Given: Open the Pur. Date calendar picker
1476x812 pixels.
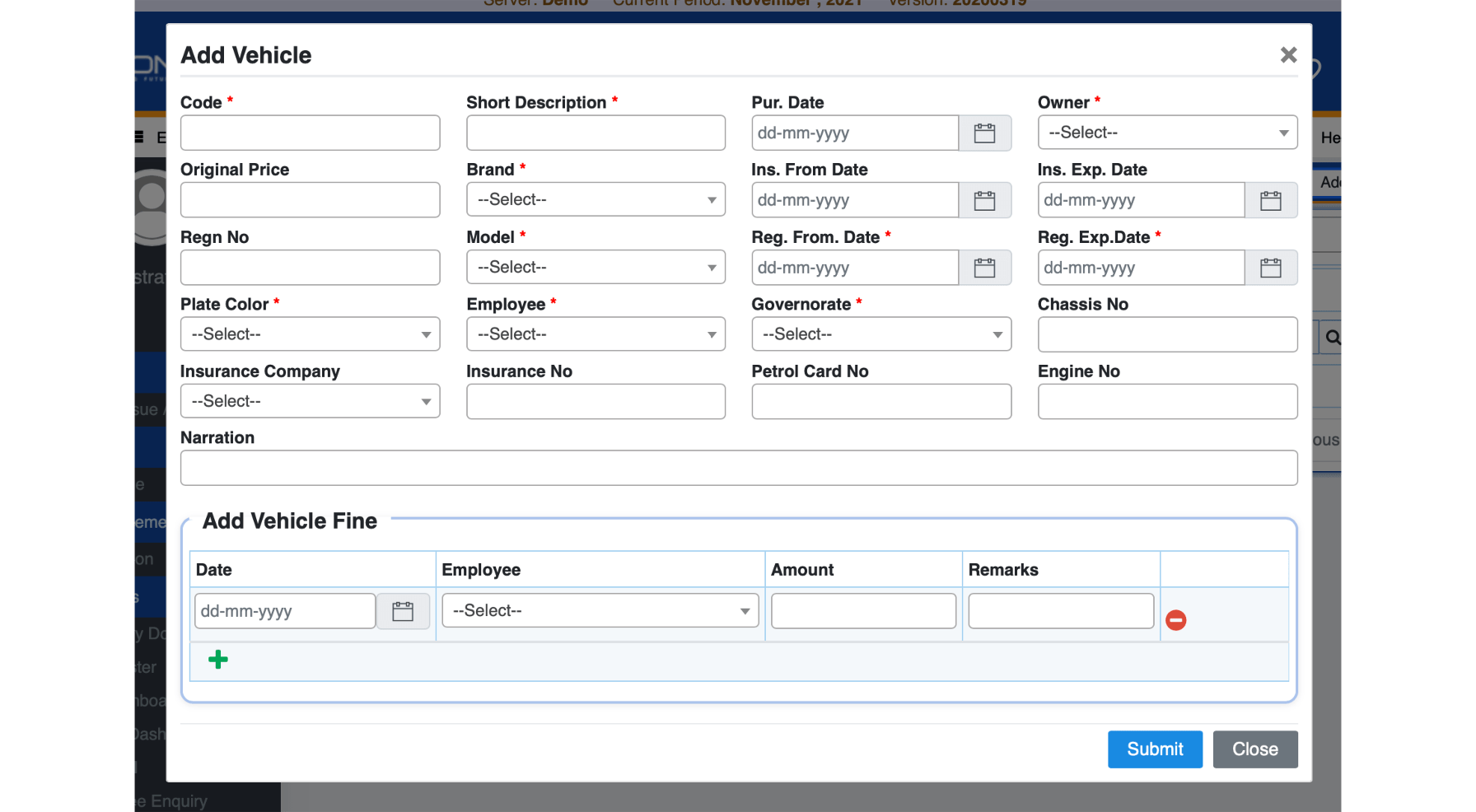Looking at the screenshot, I should pyautogui.click(x=984, y=133).
